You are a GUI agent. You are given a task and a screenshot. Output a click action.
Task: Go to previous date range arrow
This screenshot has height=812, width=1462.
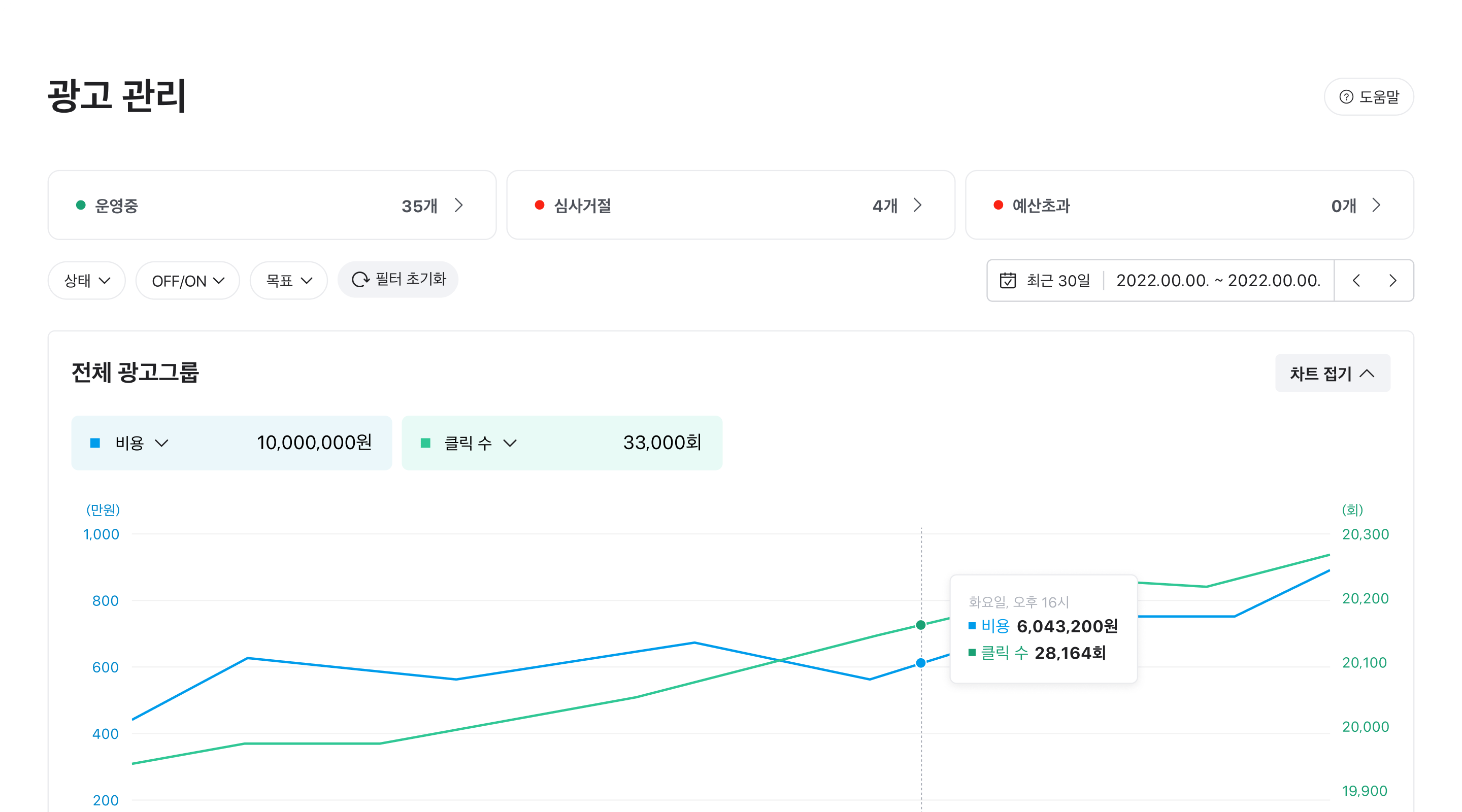click(1356, 280)
